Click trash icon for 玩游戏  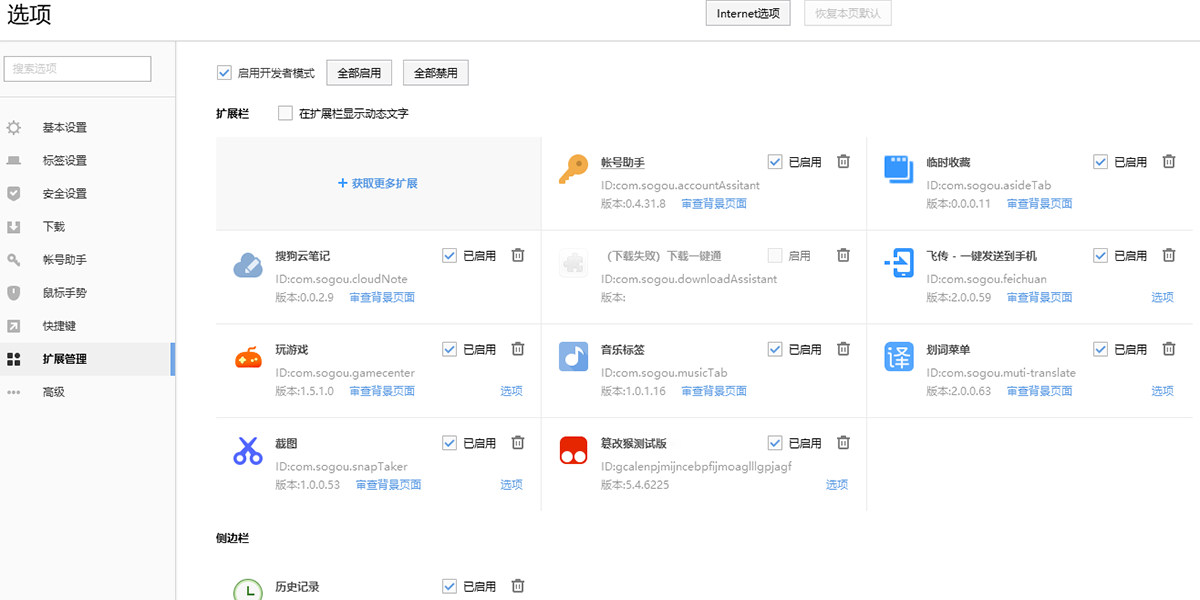point(518,349)
